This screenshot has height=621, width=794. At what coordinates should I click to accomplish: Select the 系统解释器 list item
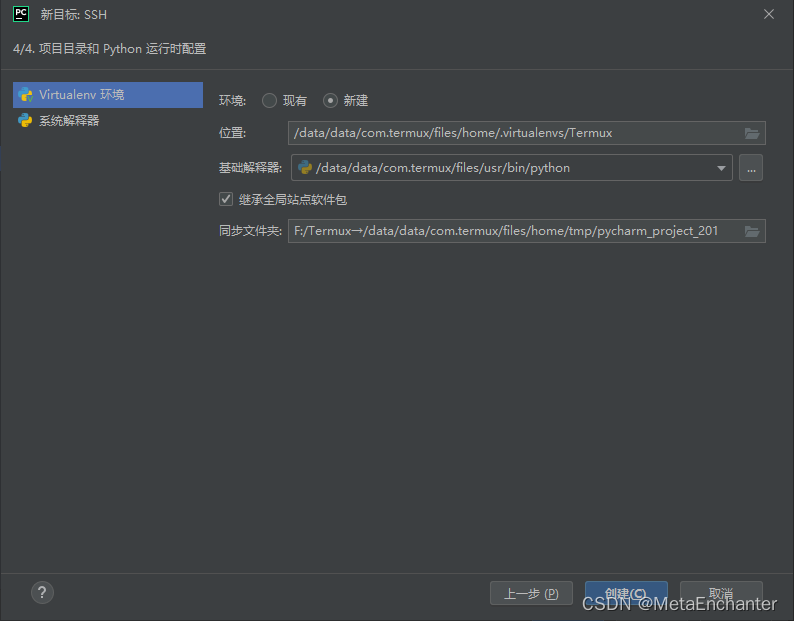tap(108, 121)
